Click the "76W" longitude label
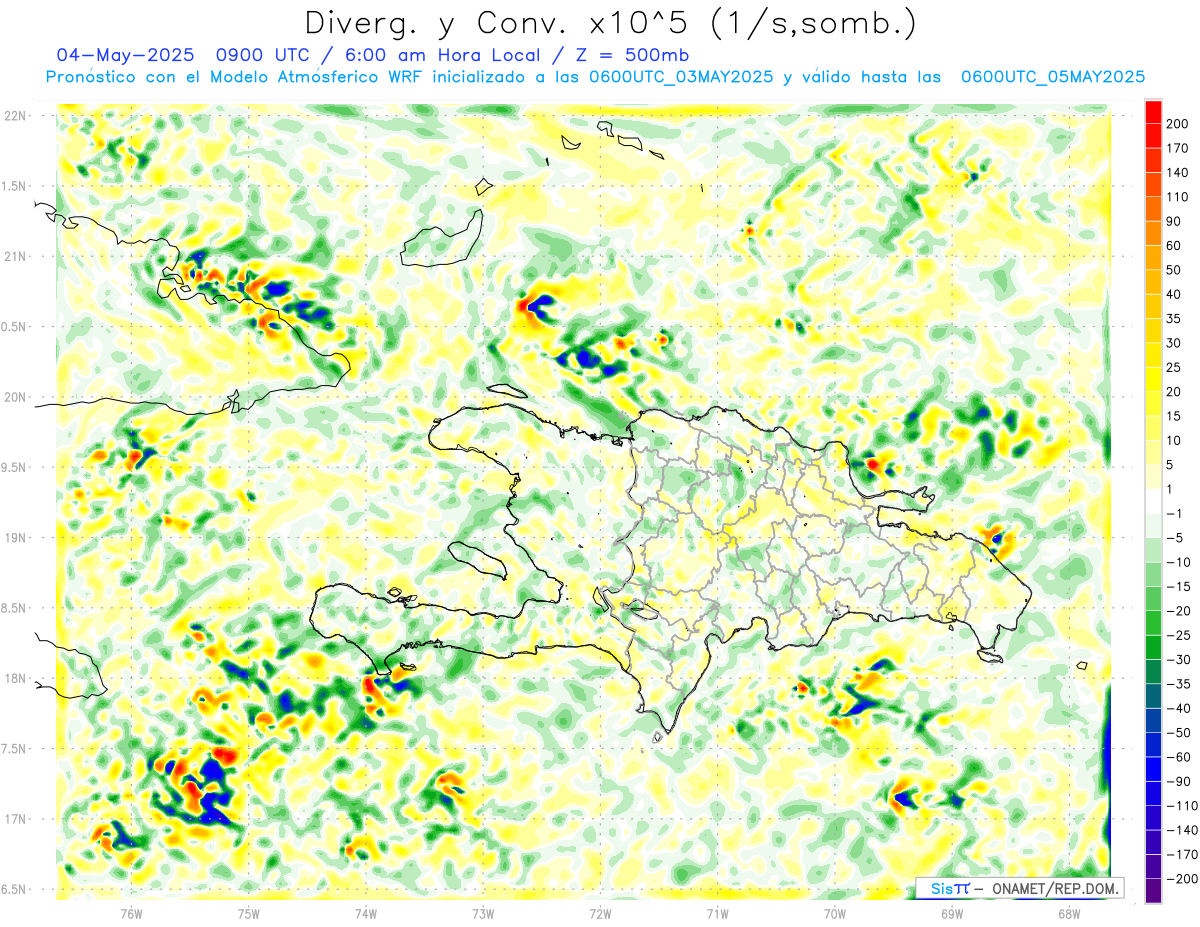Screen dimensions: 1200x927 [x=131, y=913]
